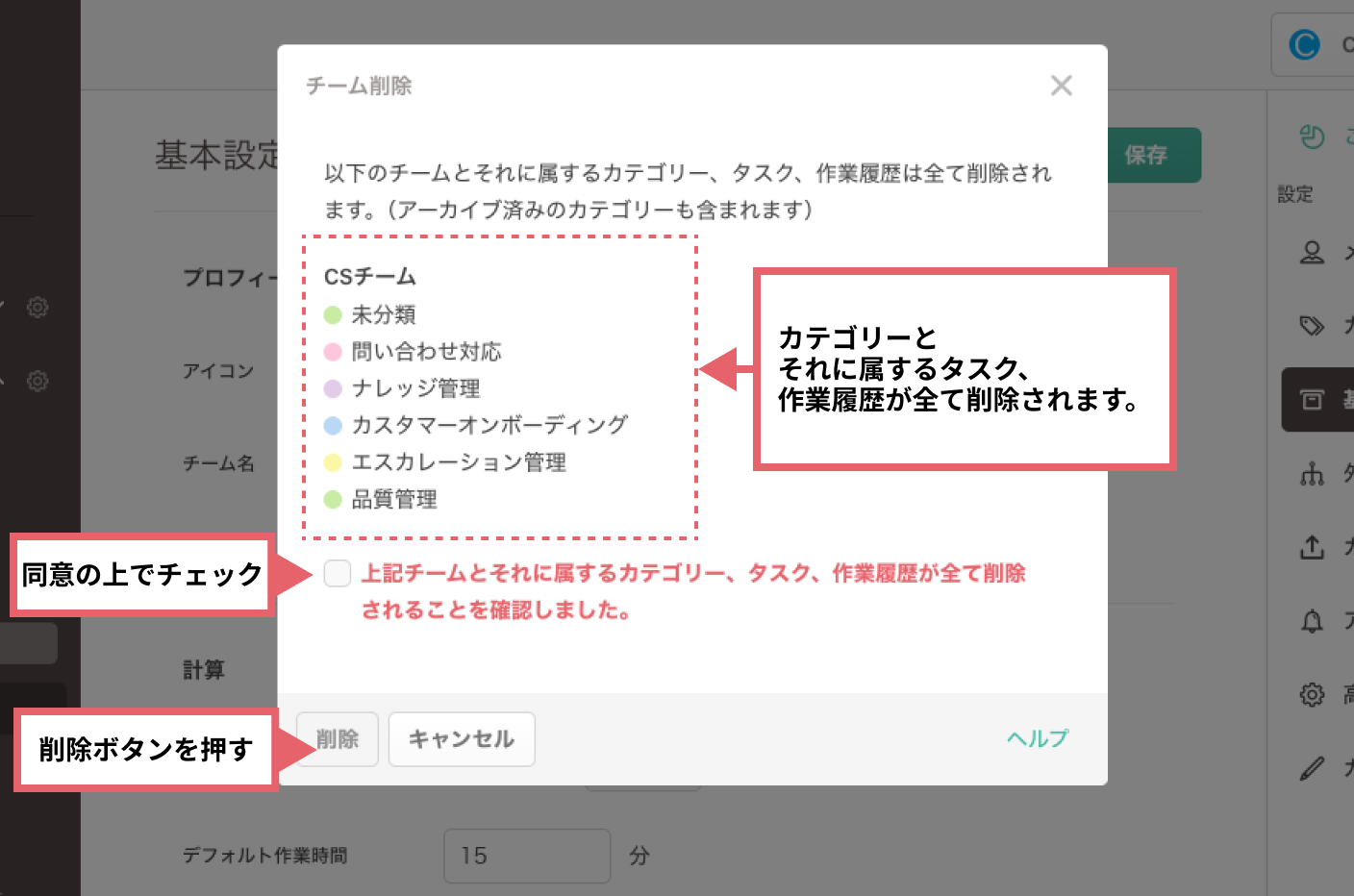Click the tag icon in settings sidebar
Screen dimensions: 1354x896
tap(1312, 326)
